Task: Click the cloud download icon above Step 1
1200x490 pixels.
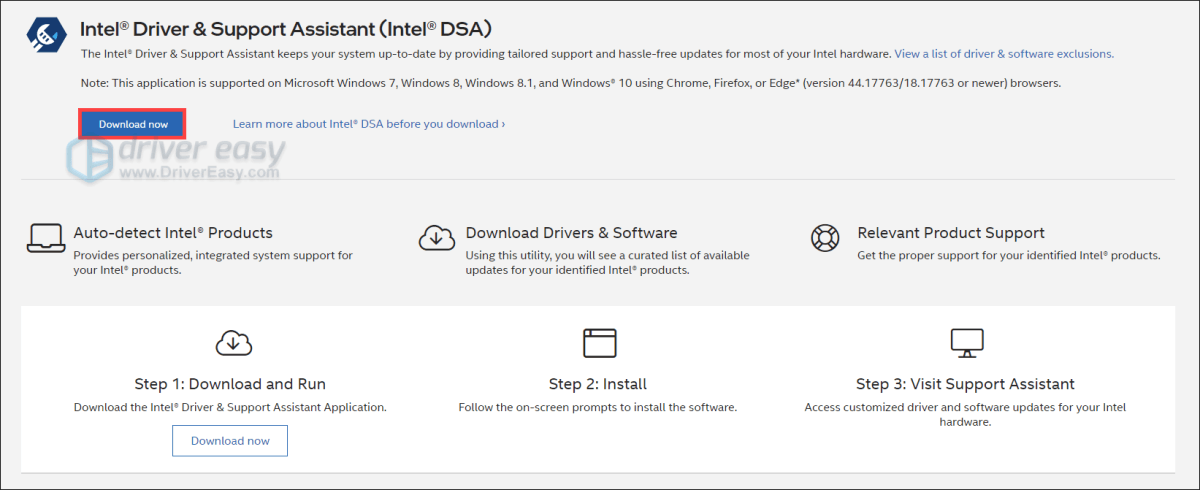Action: coord(233,343)
